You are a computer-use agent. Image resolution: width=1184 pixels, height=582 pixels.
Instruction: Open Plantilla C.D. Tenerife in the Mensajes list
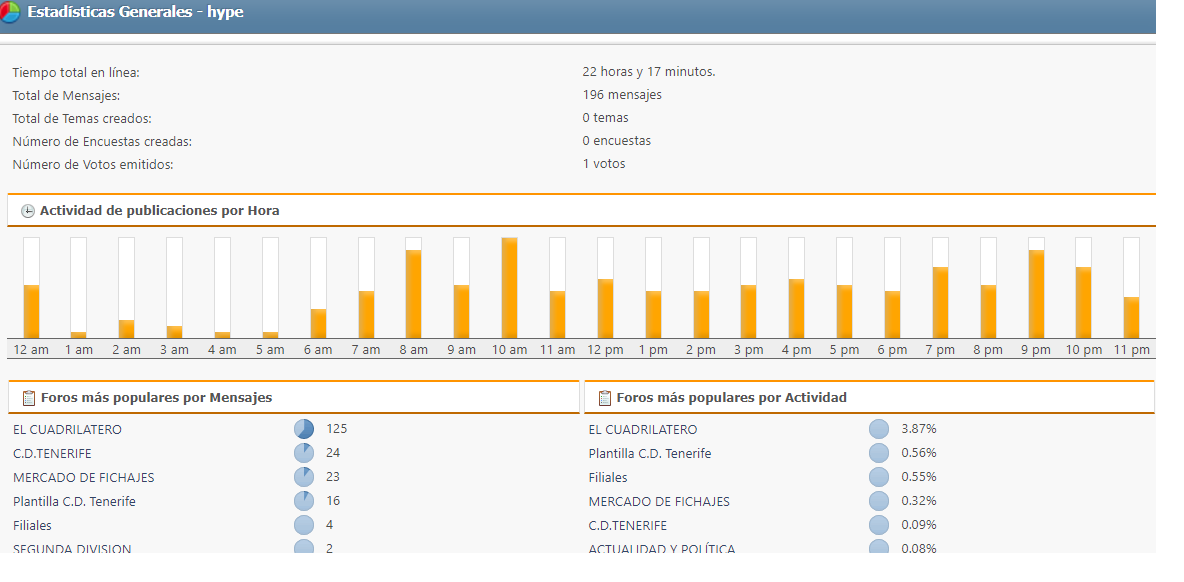74,501
